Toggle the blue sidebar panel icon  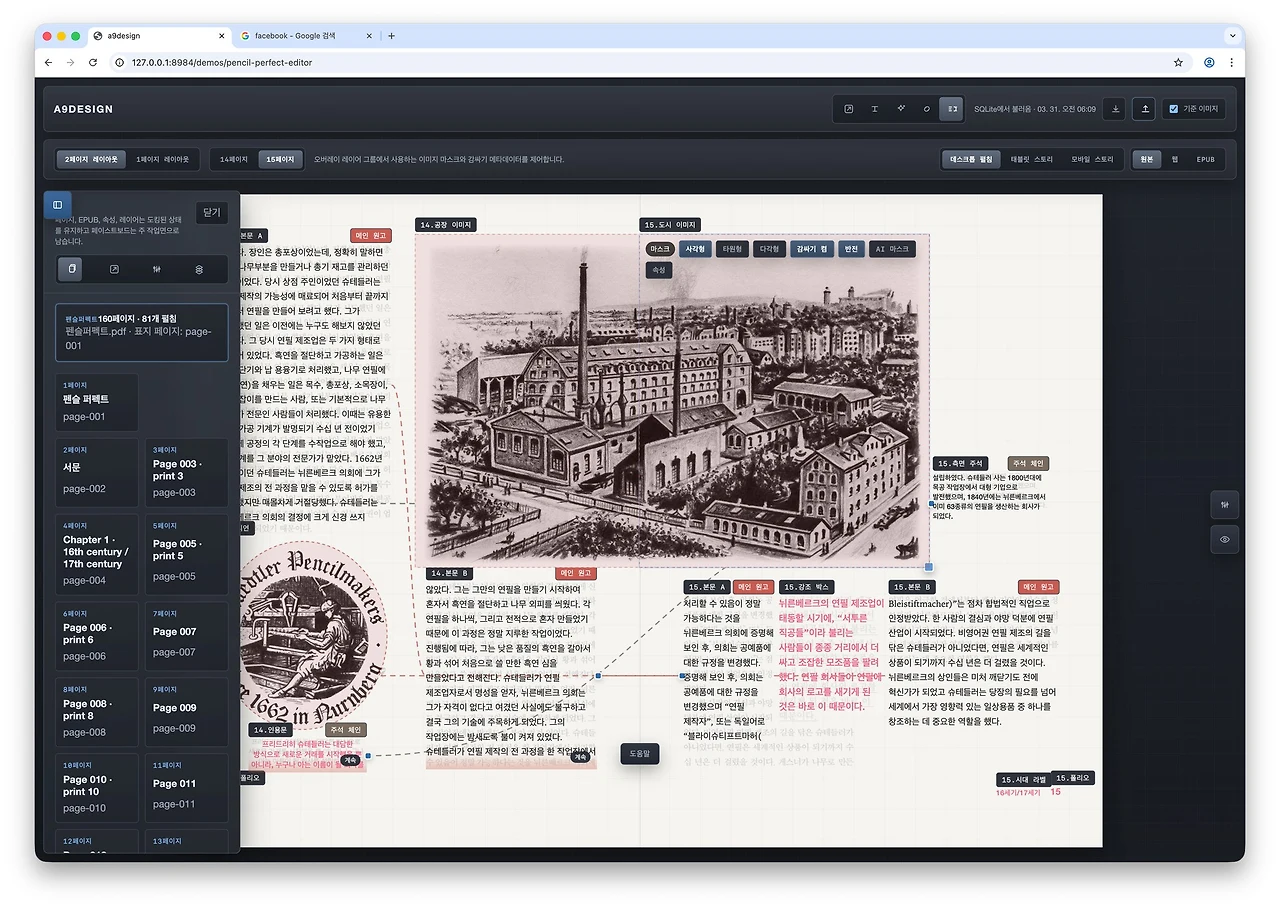click(x=58, y=205)
